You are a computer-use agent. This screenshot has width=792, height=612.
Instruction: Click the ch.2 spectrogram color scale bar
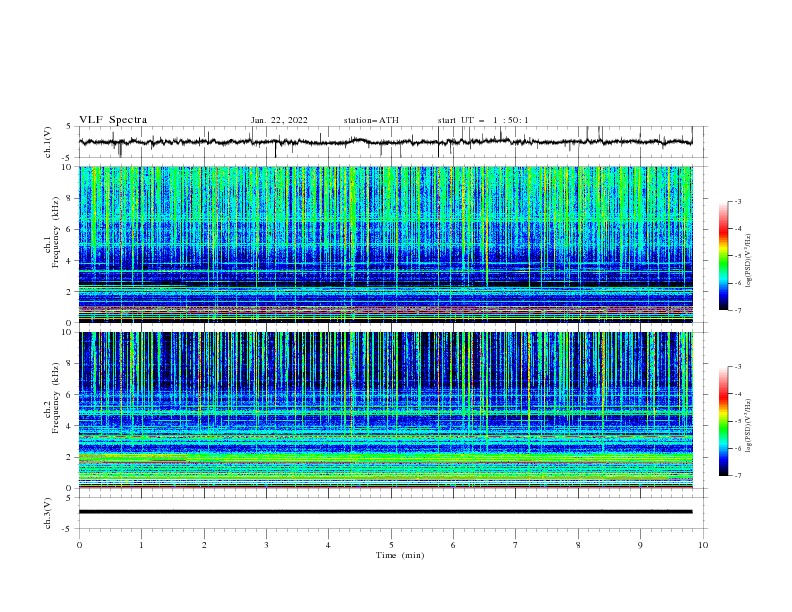pyautogui.click(x=724, y=421)
